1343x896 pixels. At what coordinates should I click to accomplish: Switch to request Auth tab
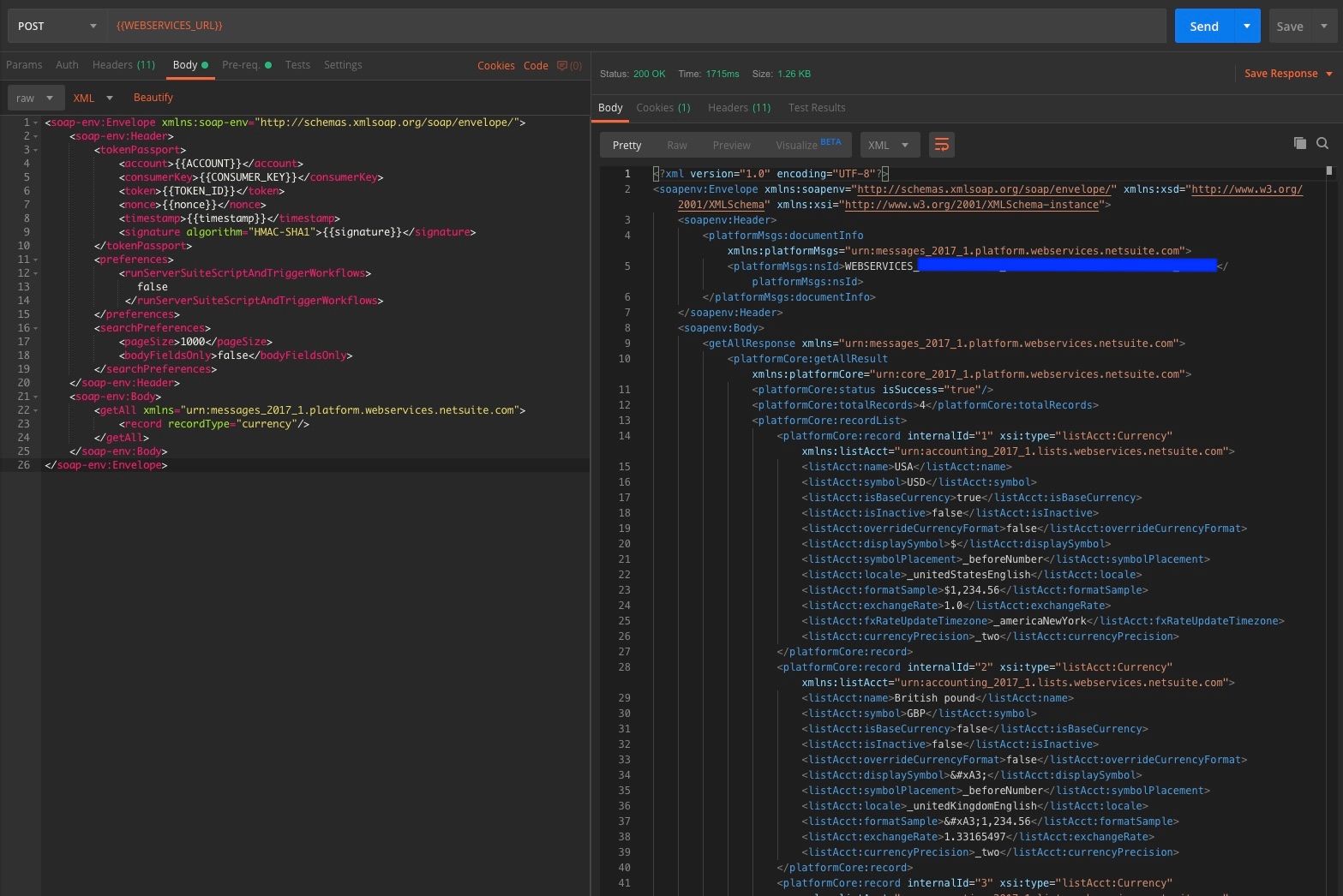coord(67,65)
